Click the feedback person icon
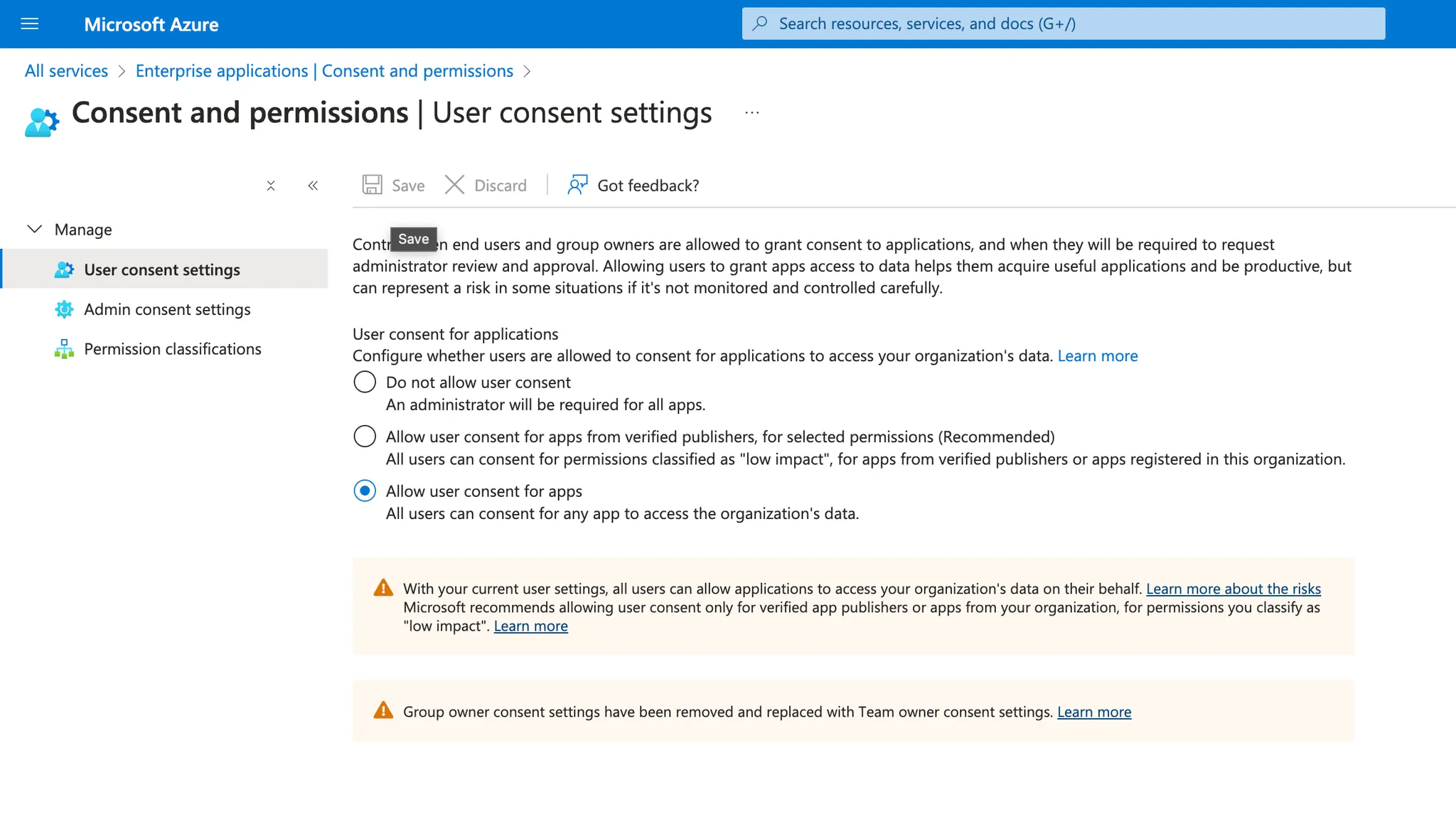Screen dimensions: 1456x829 pyautogui.click(x=577, y=185)
